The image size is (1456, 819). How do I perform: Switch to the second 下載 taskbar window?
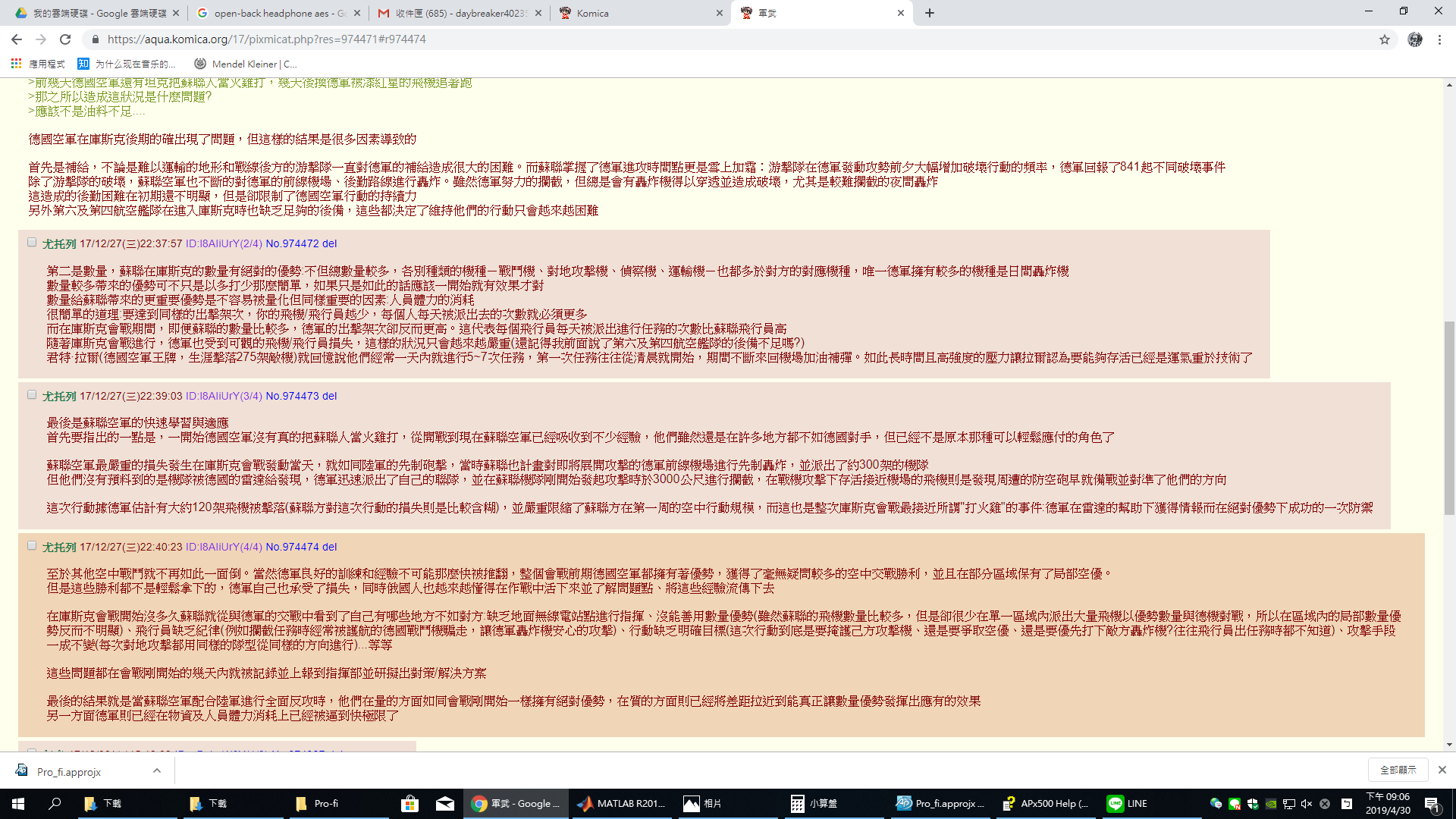(x=231, y=803)
